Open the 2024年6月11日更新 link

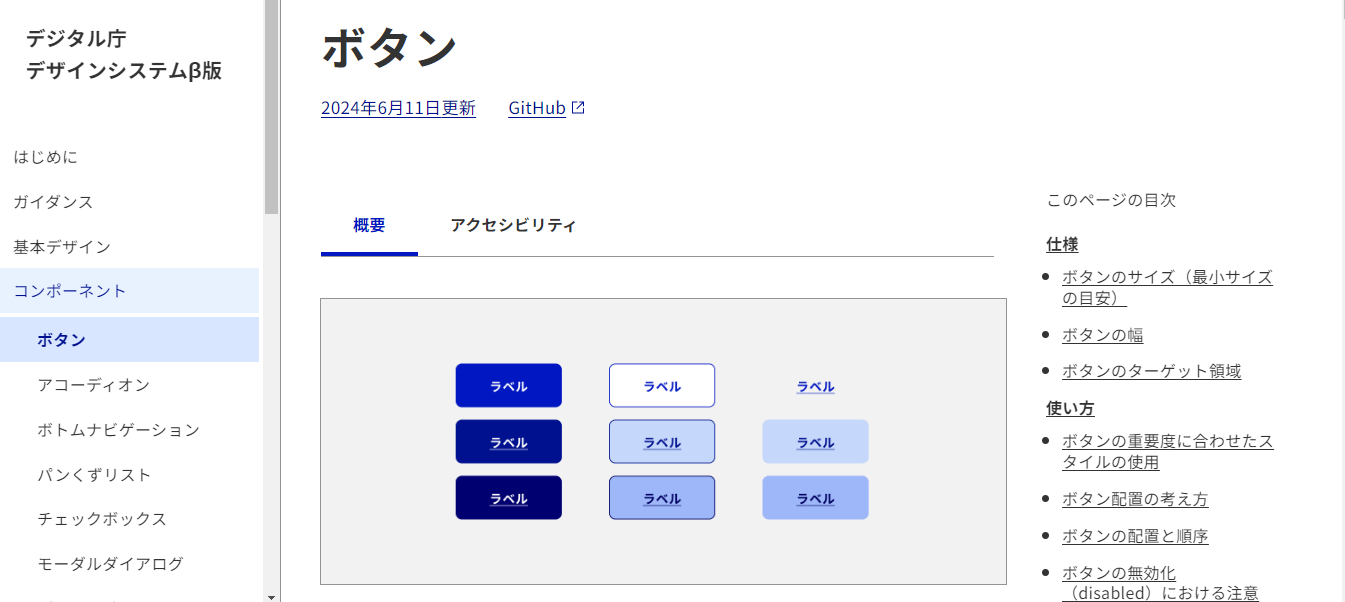click(x=398, y=108)
